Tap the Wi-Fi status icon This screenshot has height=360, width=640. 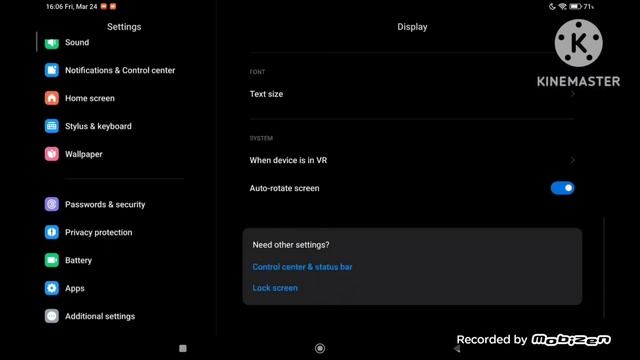tap(562, 7)
